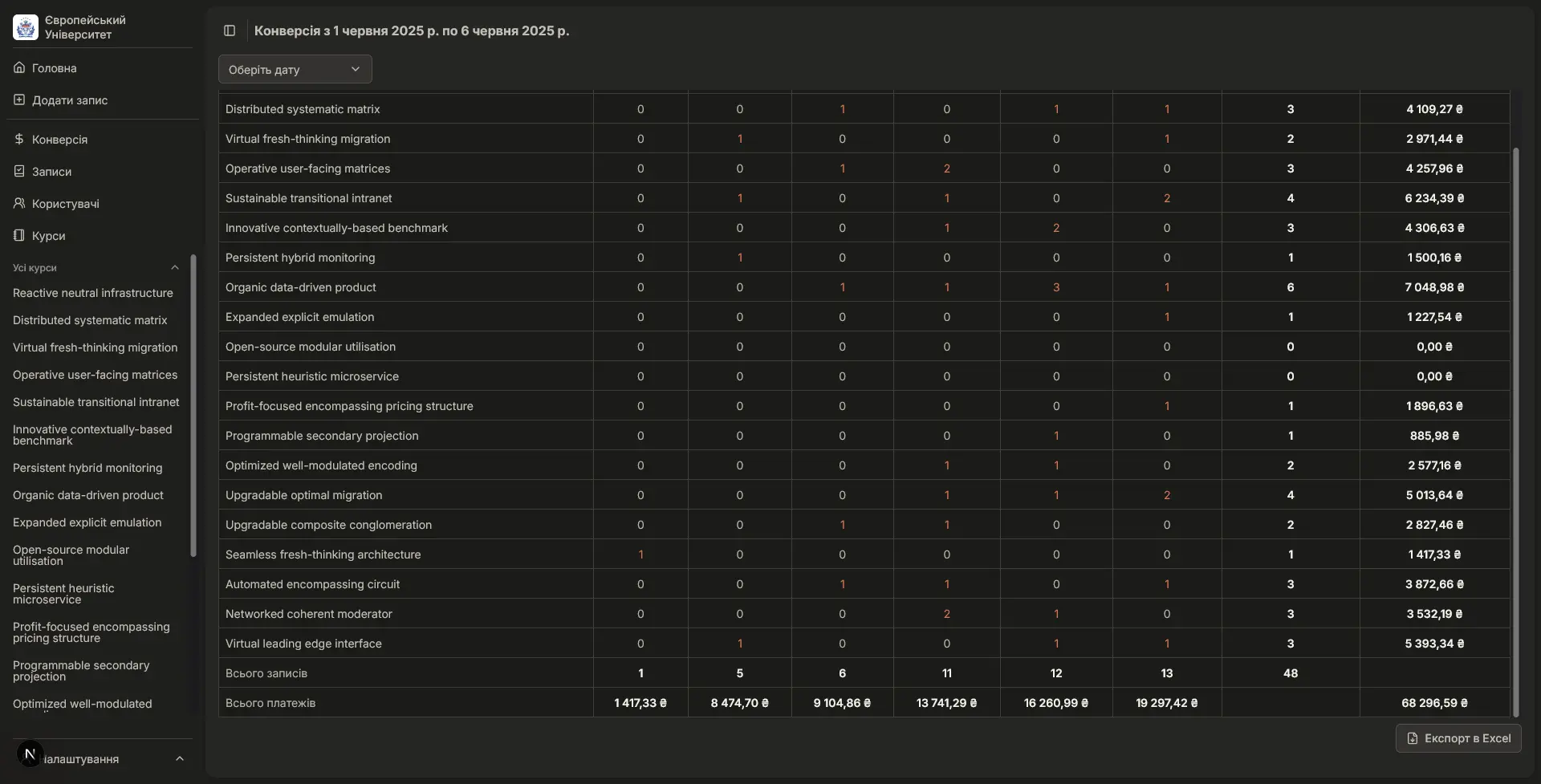This screenshot has width=1541, height=784.
Task: Click the round N avatar icon
Action: tap(30, 754)
